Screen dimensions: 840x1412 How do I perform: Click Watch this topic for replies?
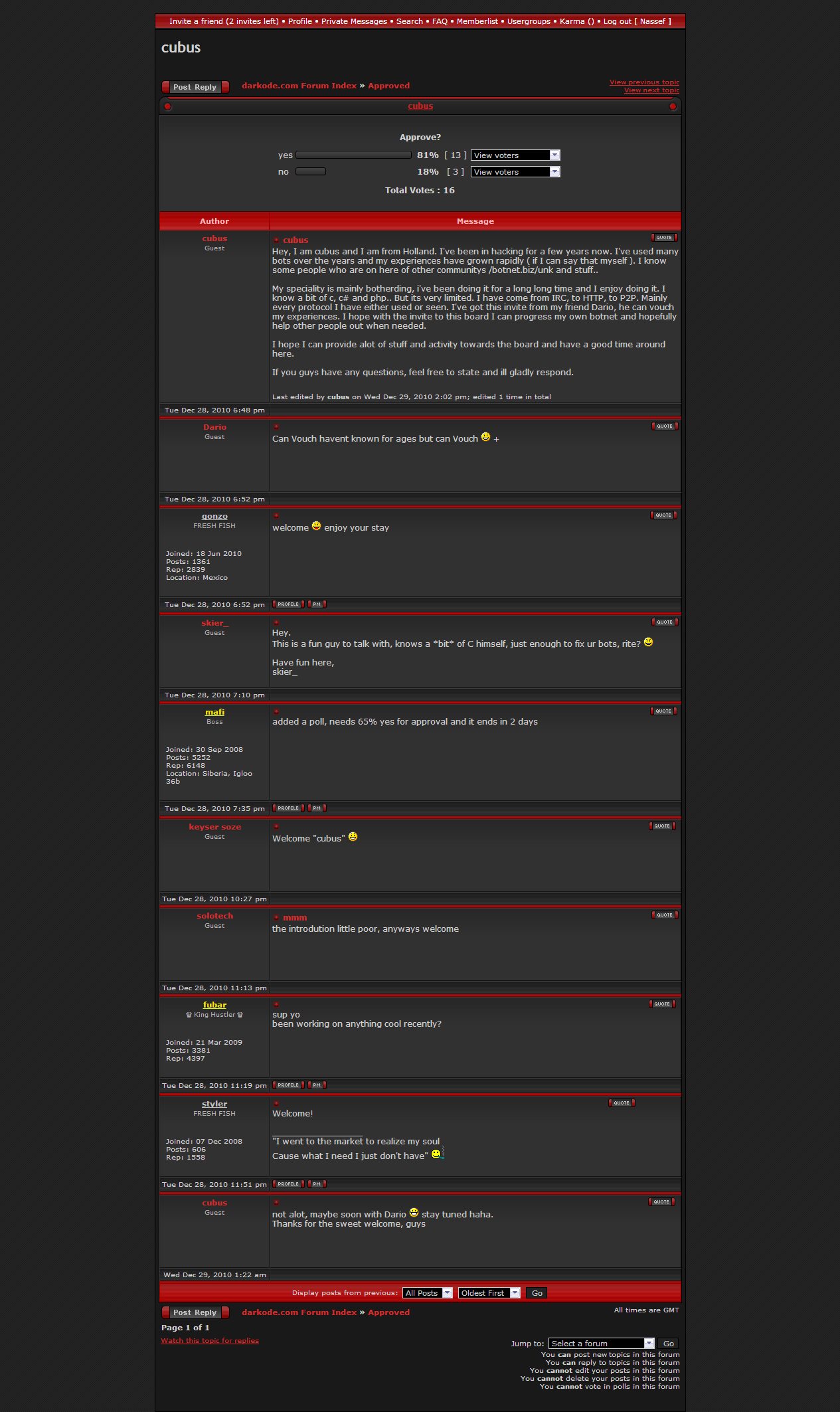click(210, 1341)
